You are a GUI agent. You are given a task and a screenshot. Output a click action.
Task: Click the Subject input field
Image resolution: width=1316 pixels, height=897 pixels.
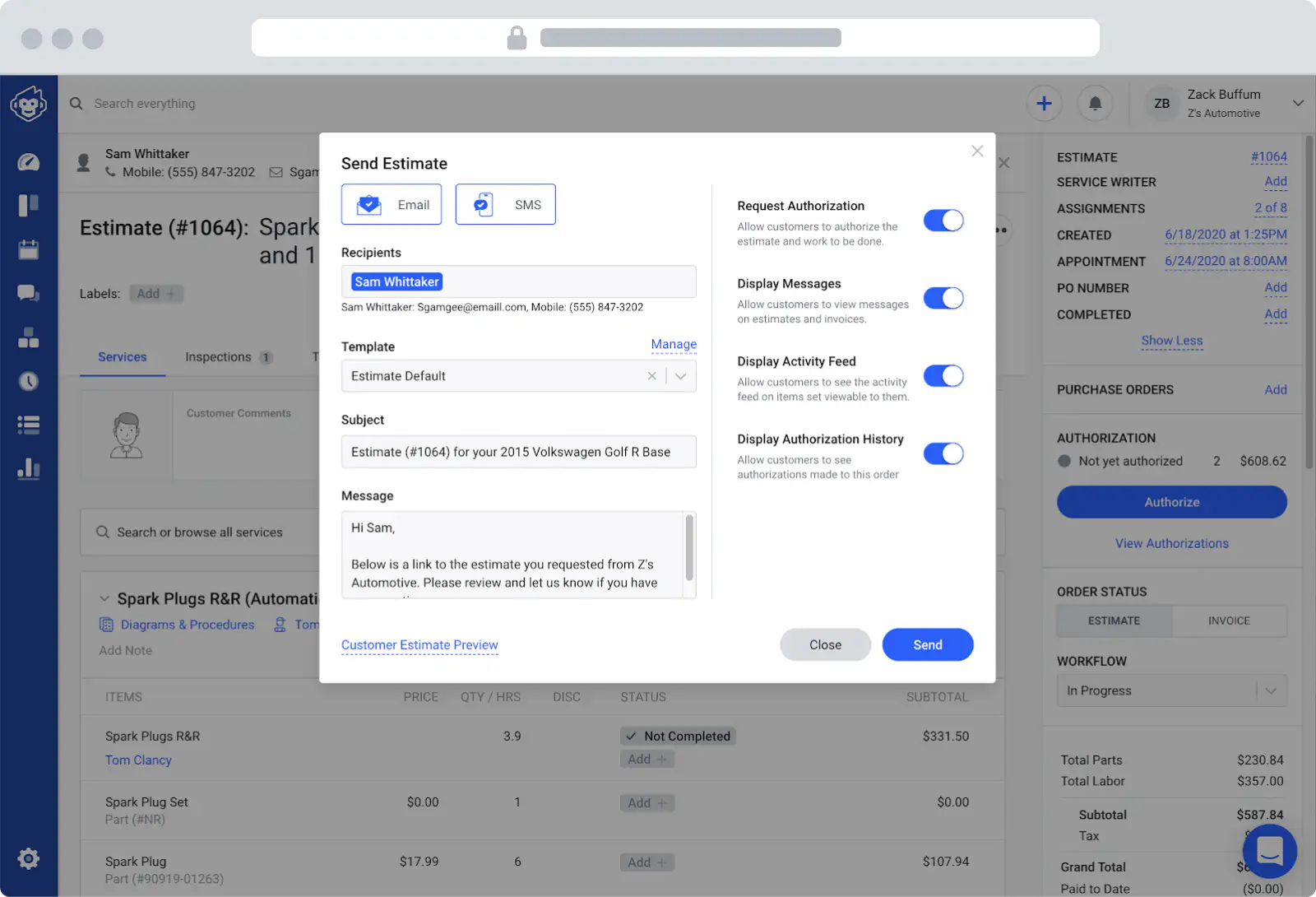tap(518, 452)
